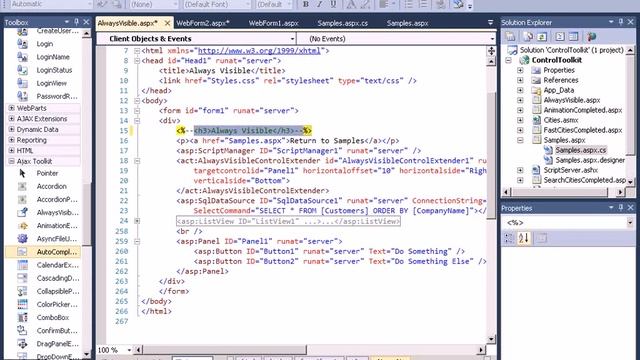Viewport: 640px width, 360px height.
Task: Select Samples.aspx.designer file
Action: tap(590, 160)
